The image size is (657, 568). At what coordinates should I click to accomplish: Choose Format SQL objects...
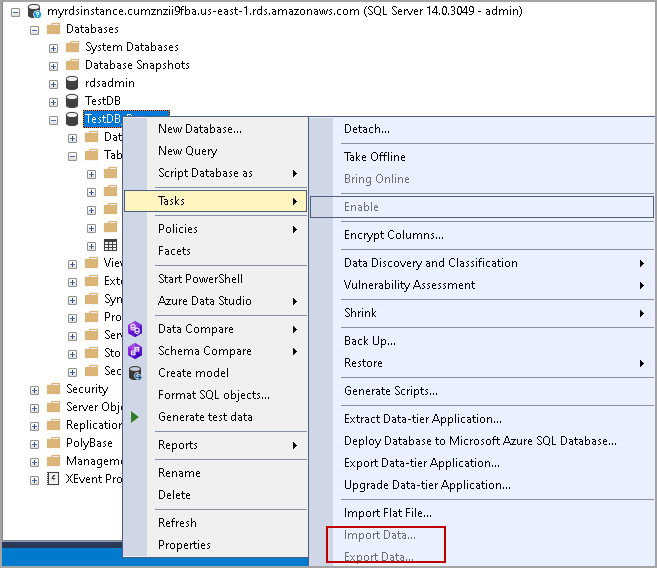(x=216, y=395)
